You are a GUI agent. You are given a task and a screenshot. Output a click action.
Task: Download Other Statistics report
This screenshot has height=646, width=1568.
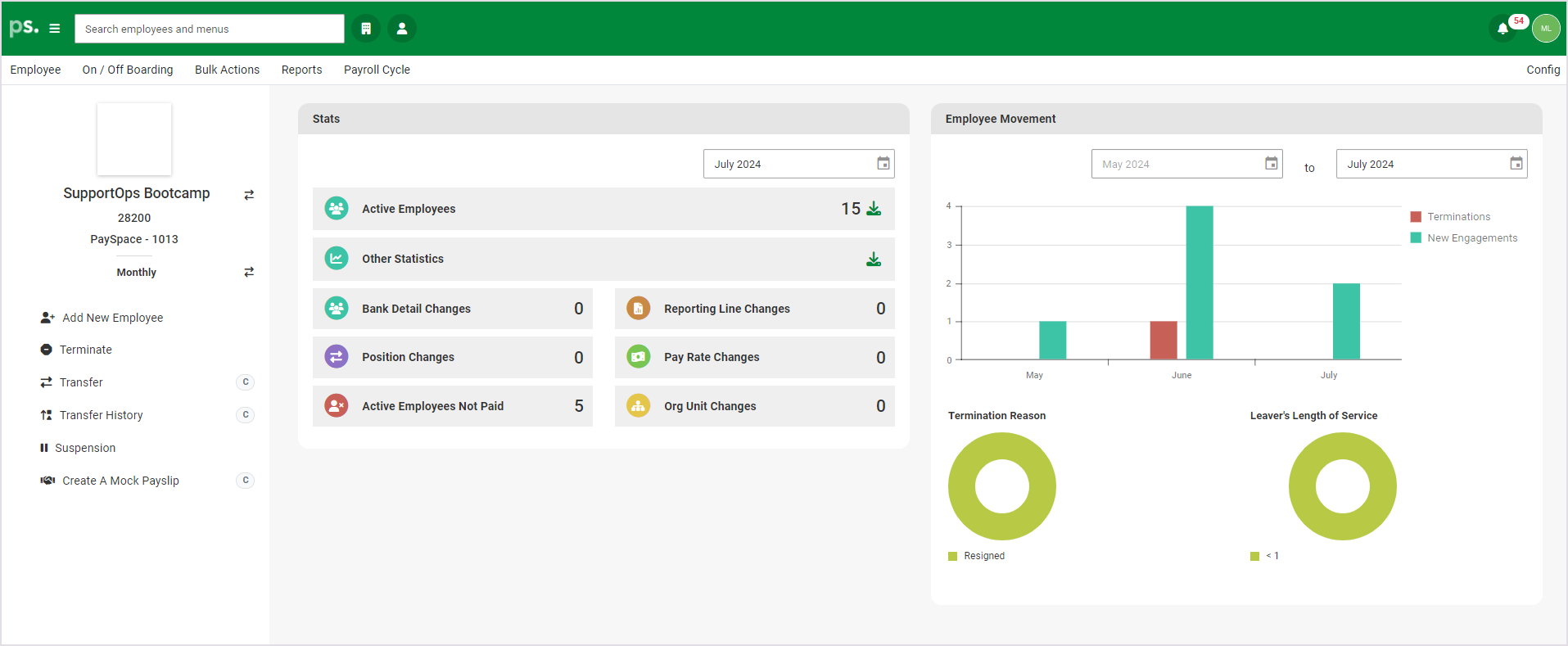coord(874,260)
